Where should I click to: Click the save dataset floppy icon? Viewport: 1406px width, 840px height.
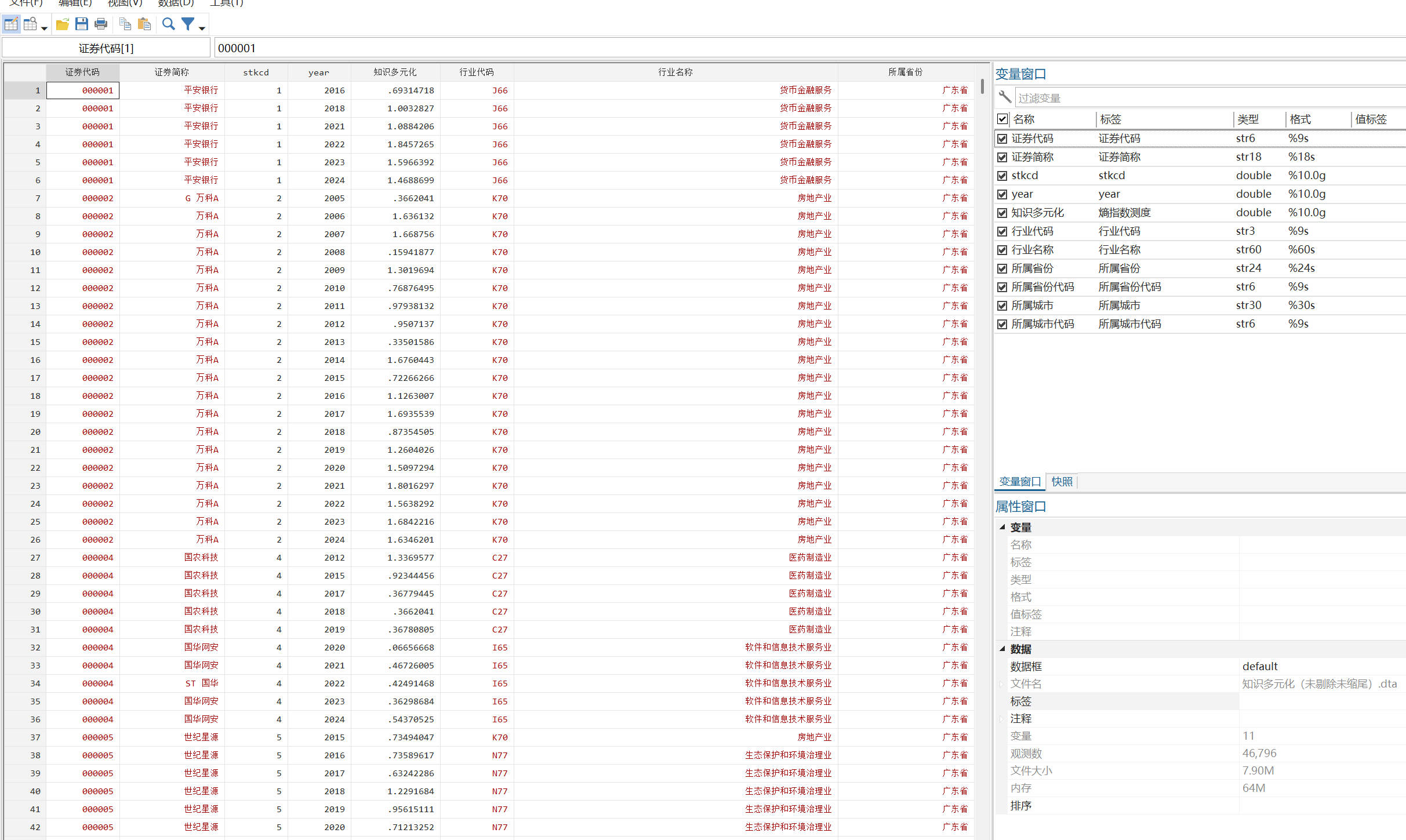(x=82, y=24)
